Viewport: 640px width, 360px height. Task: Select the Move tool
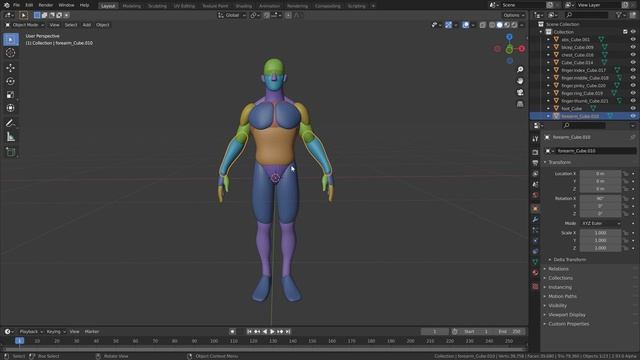click(11, 68)
